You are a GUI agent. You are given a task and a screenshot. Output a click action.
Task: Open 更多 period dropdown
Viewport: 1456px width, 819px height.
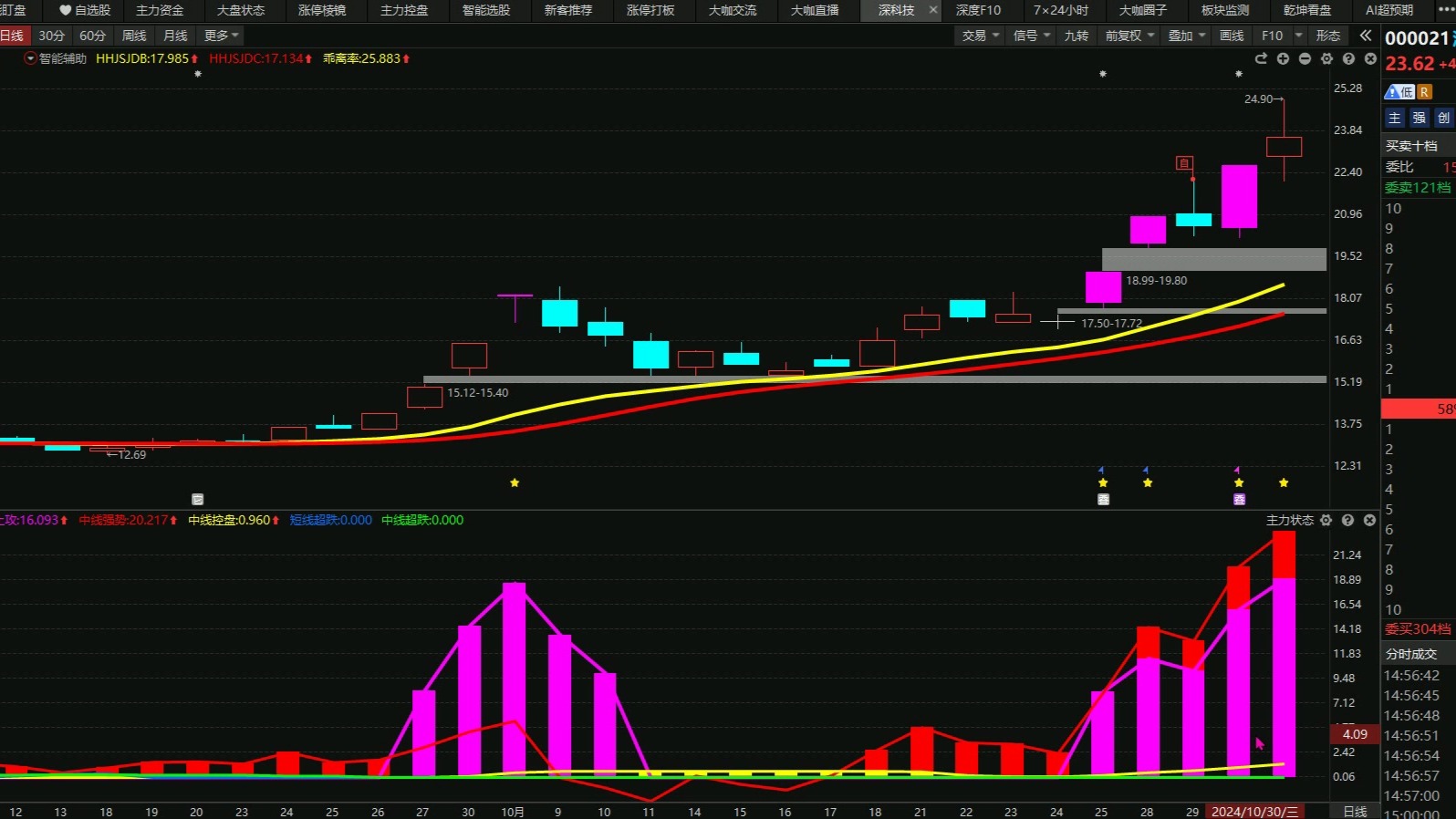point(222,36)
